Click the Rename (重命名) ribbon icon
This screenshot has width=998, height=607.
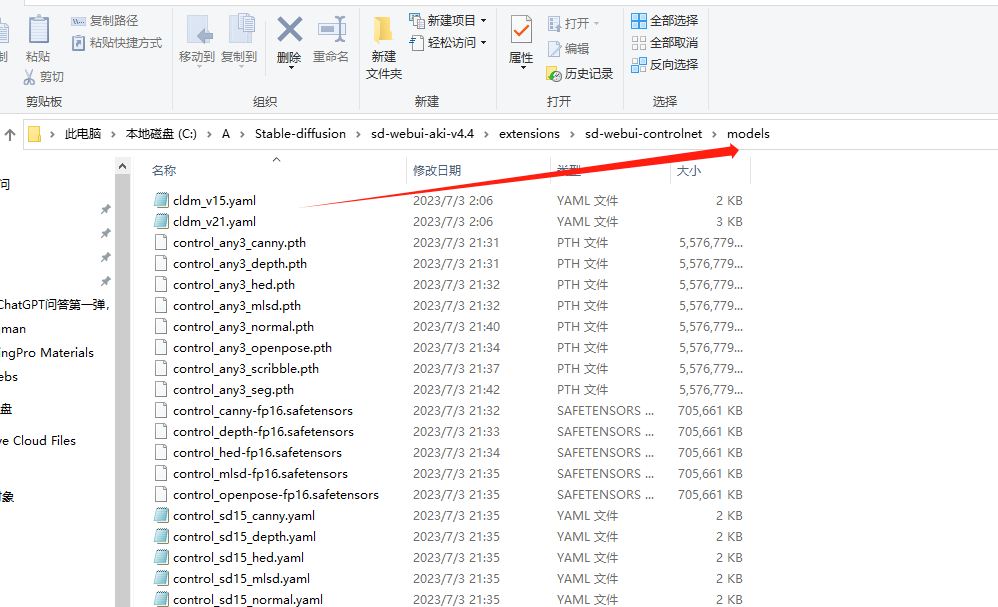click(x=331, y=30)
